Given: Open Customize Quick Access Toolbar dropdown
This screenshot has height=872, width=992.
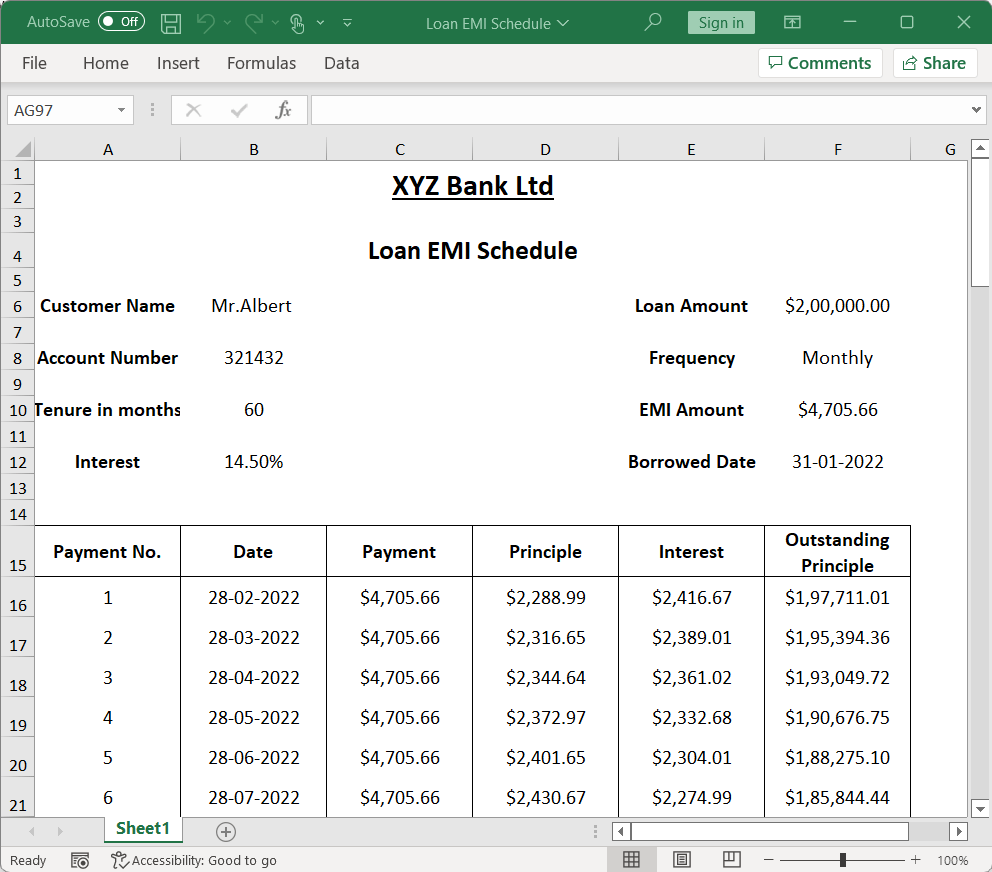Looking at the screenshot, I should [347, 22].
